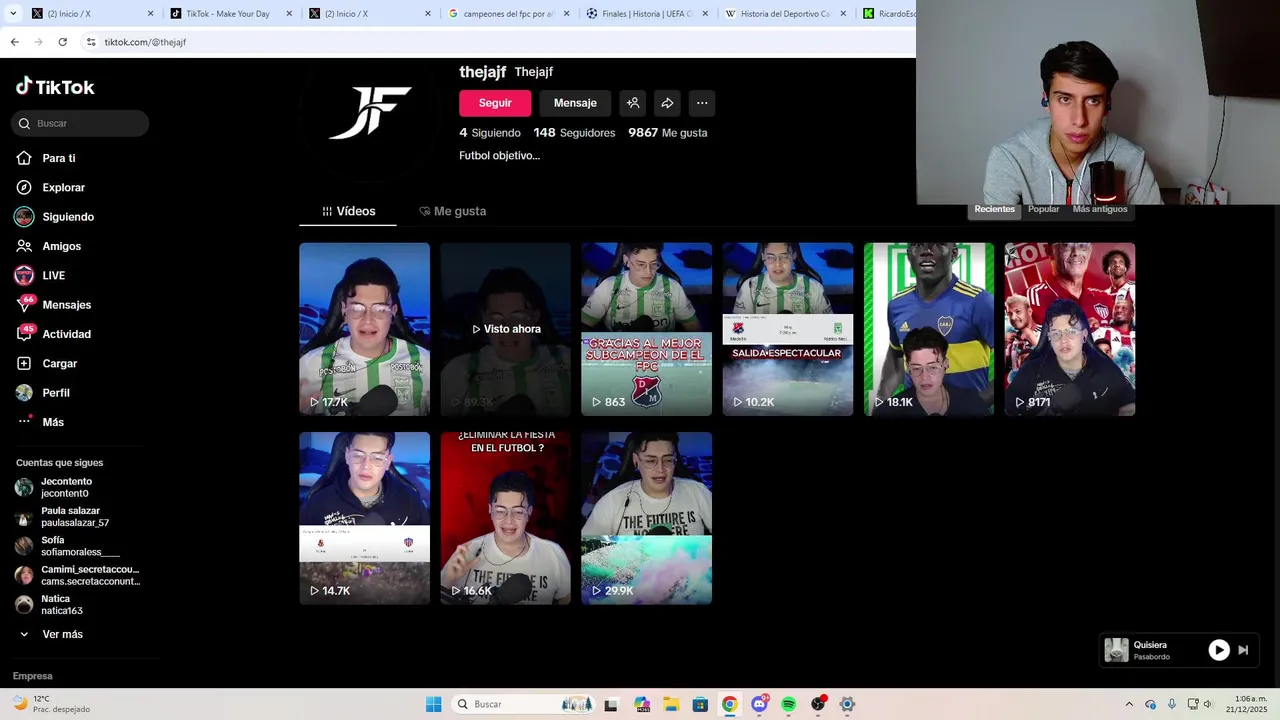The height and width of the screenshot is (720, 1280).
Task: Go to Perfil page
Action: (x=43, y=393)
